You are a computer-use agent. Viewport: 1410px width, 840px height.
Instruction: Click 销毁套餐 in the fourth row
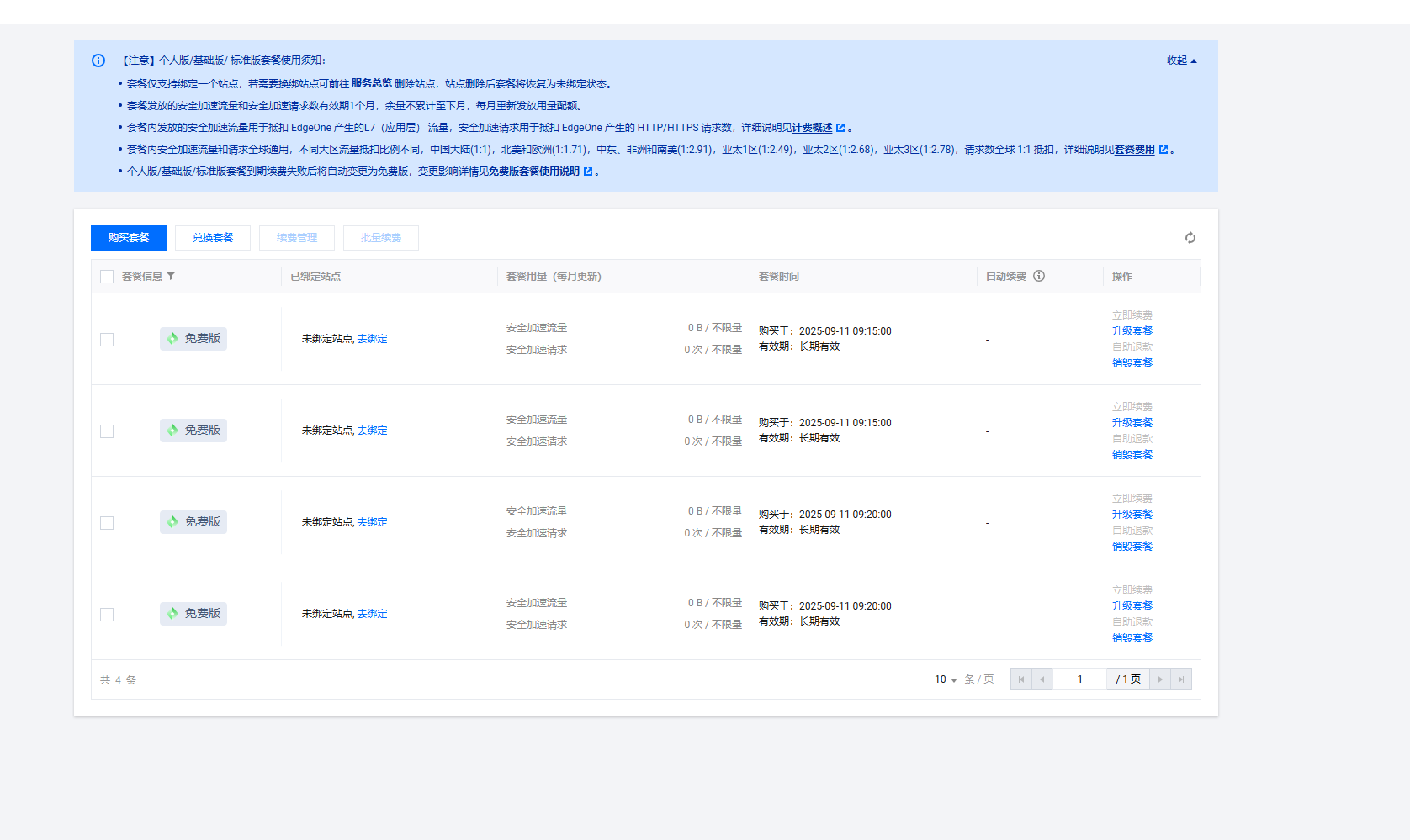pyautogui.click(x=1132, y=638)
